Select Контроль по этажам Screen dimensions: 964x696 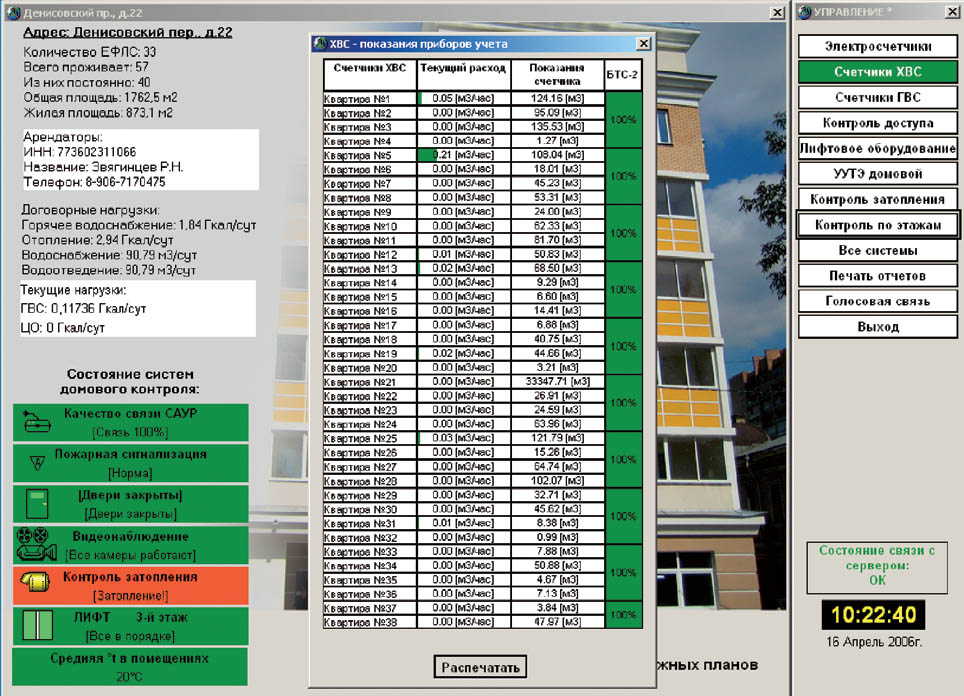(x=878, y=225)
